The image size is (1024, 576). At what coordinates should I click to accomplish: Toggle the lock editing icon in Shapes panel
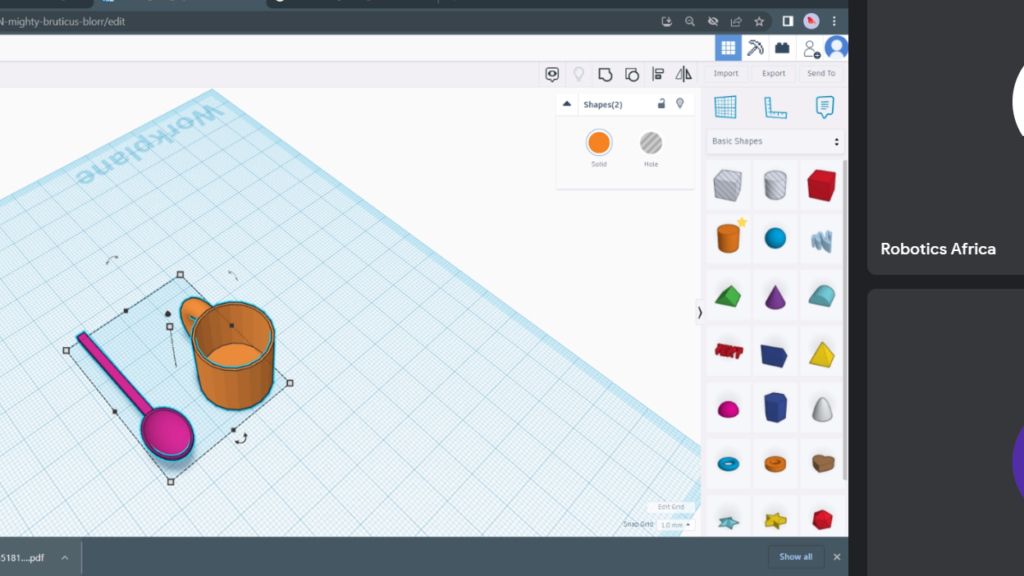pos(661,104)
